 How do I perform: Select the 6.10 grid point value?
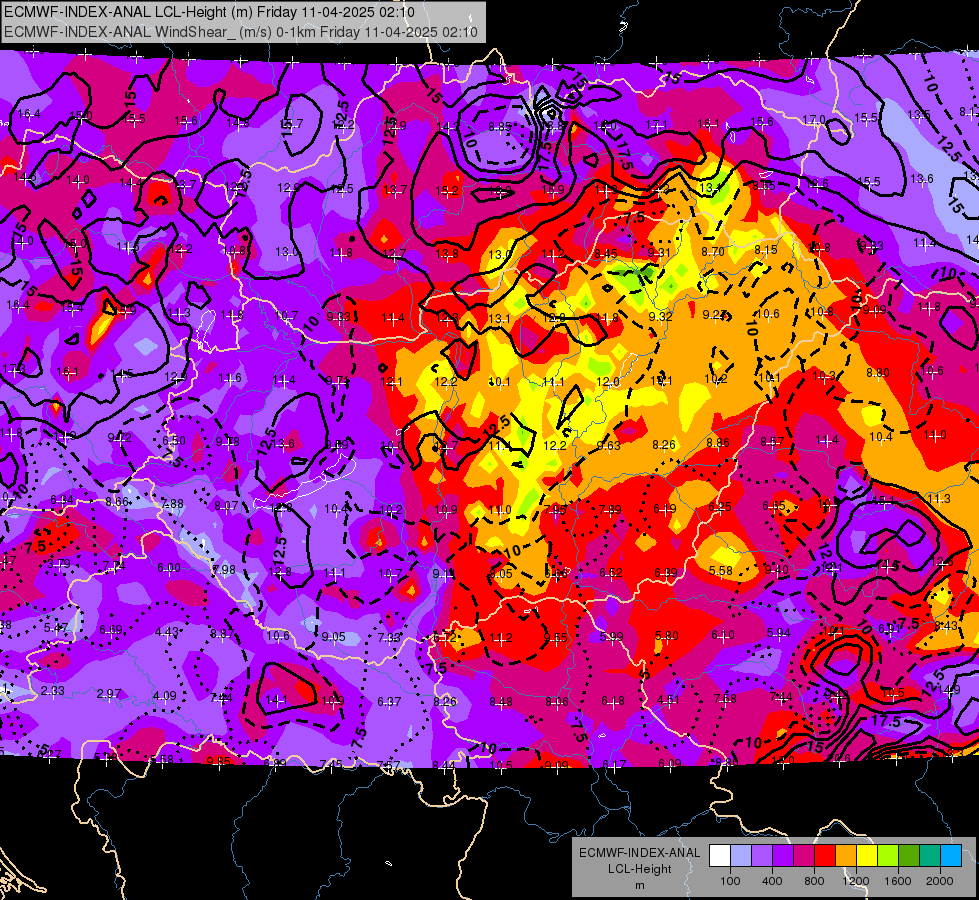click(723, 635)
